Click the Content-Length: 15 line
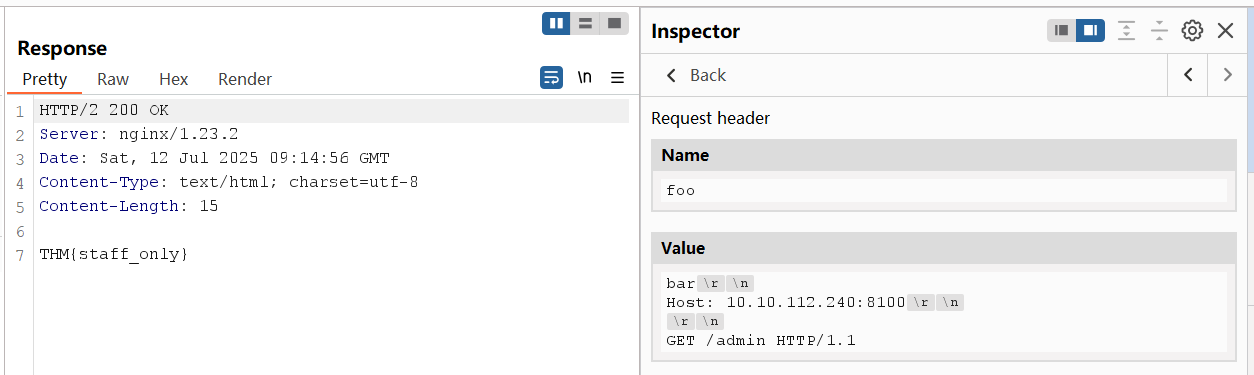The height and width of the screenshot is (375, 1254). [129, 206]
